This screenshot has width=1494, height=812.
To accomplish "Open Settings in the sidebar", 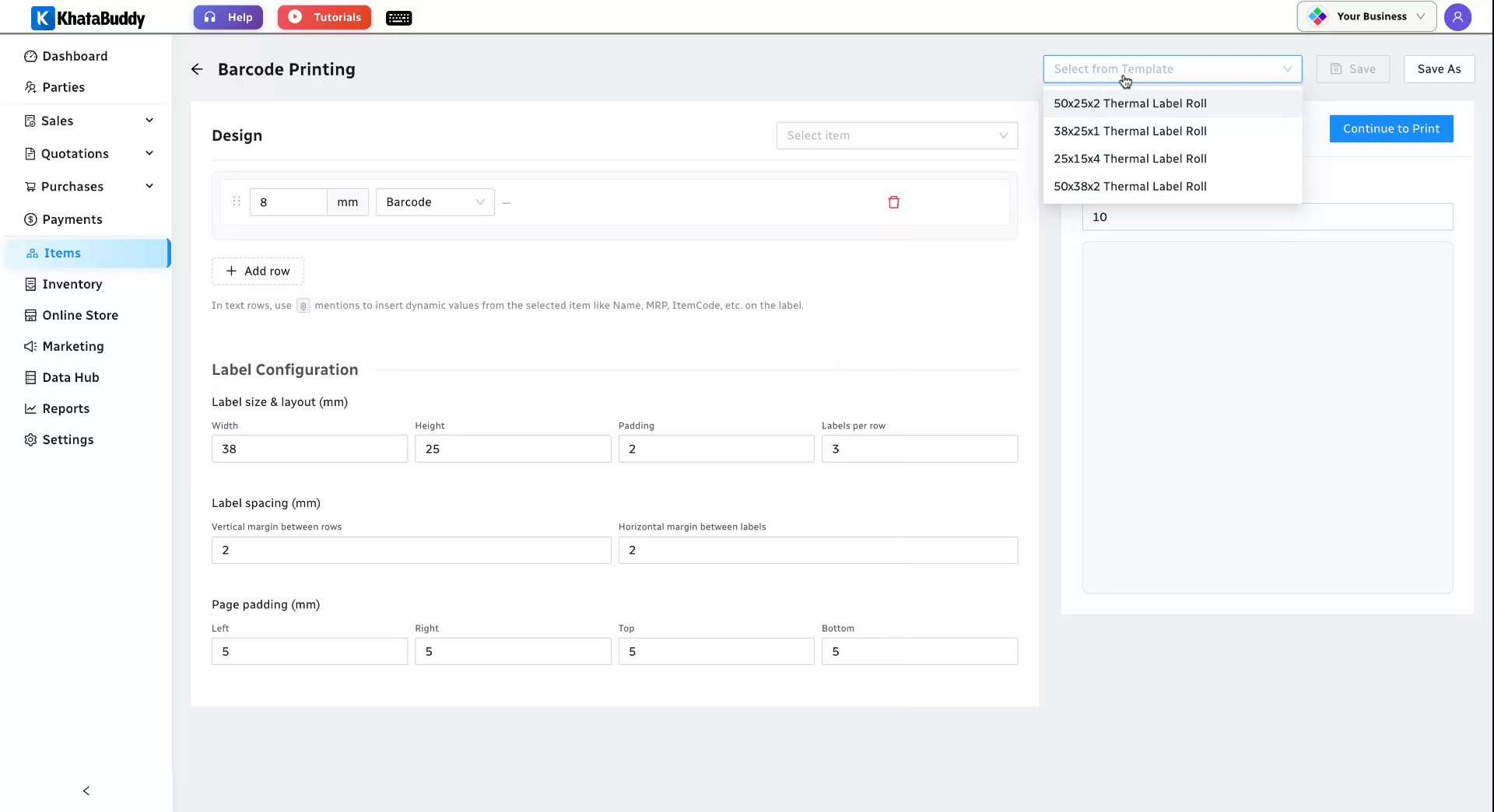I will tap(86, 439).
